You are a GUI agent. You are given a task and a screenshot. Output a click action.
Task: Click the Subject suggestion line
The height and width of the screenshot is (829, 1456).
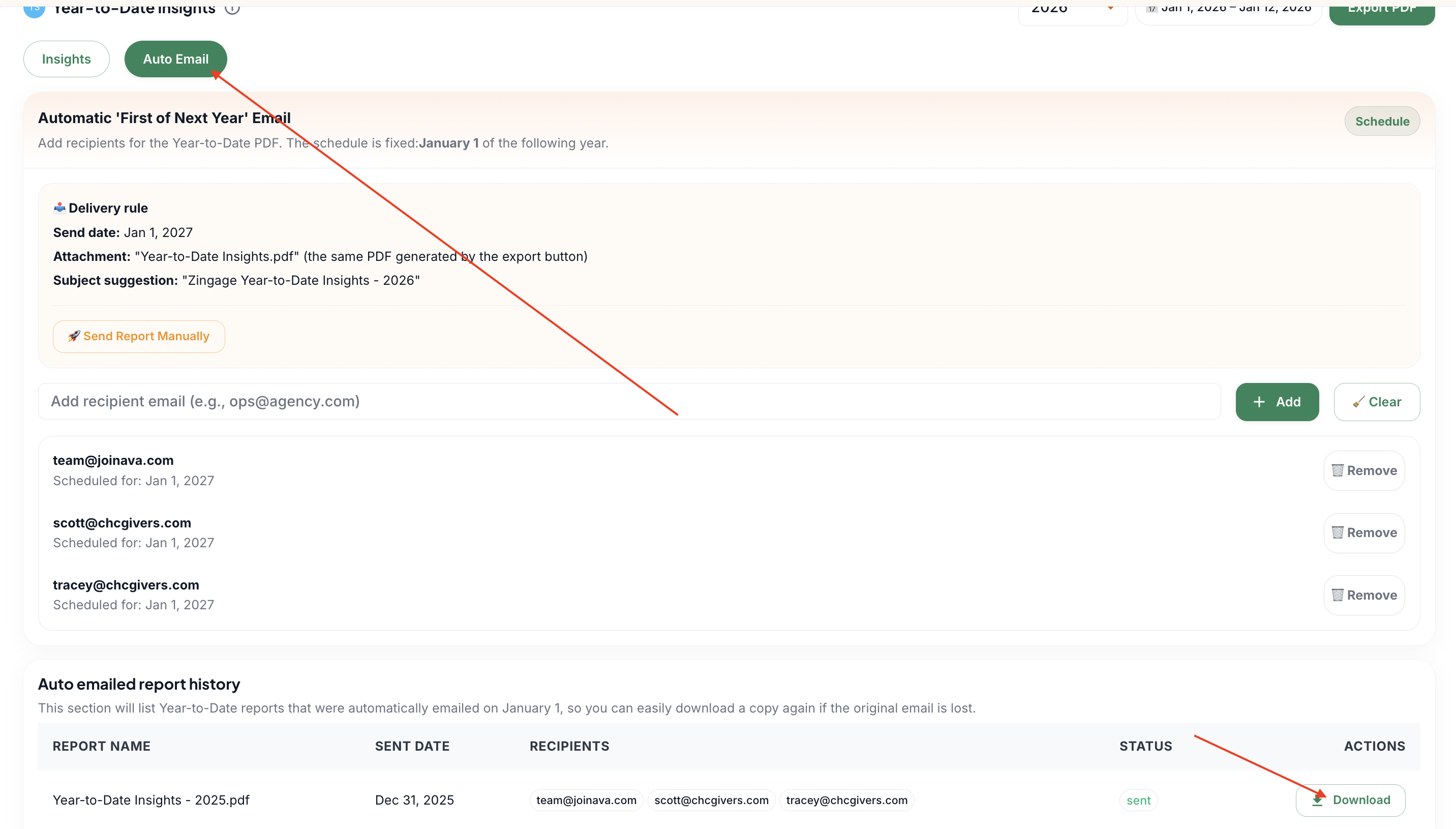coord(236,281)
